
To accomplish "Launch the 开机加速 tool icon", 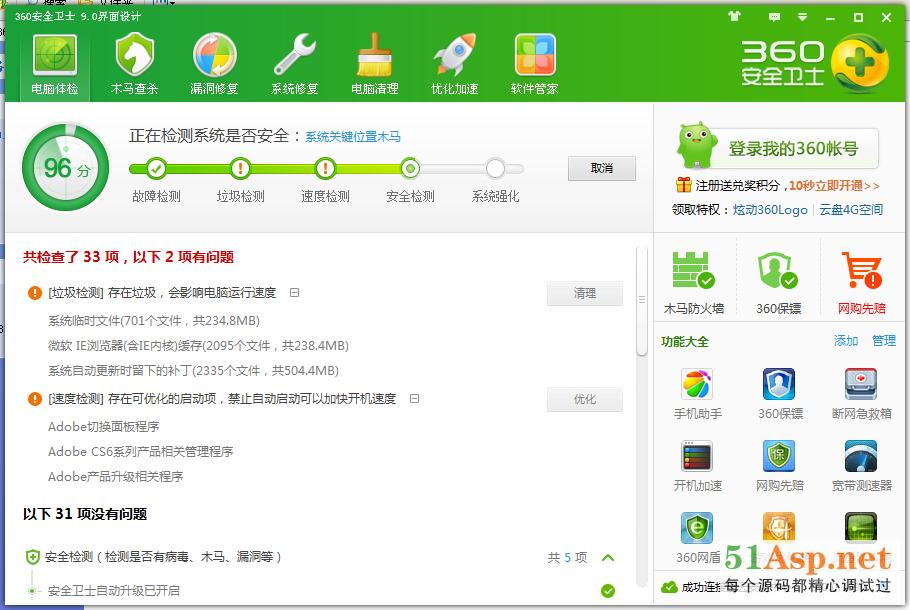I will point(697,456).
